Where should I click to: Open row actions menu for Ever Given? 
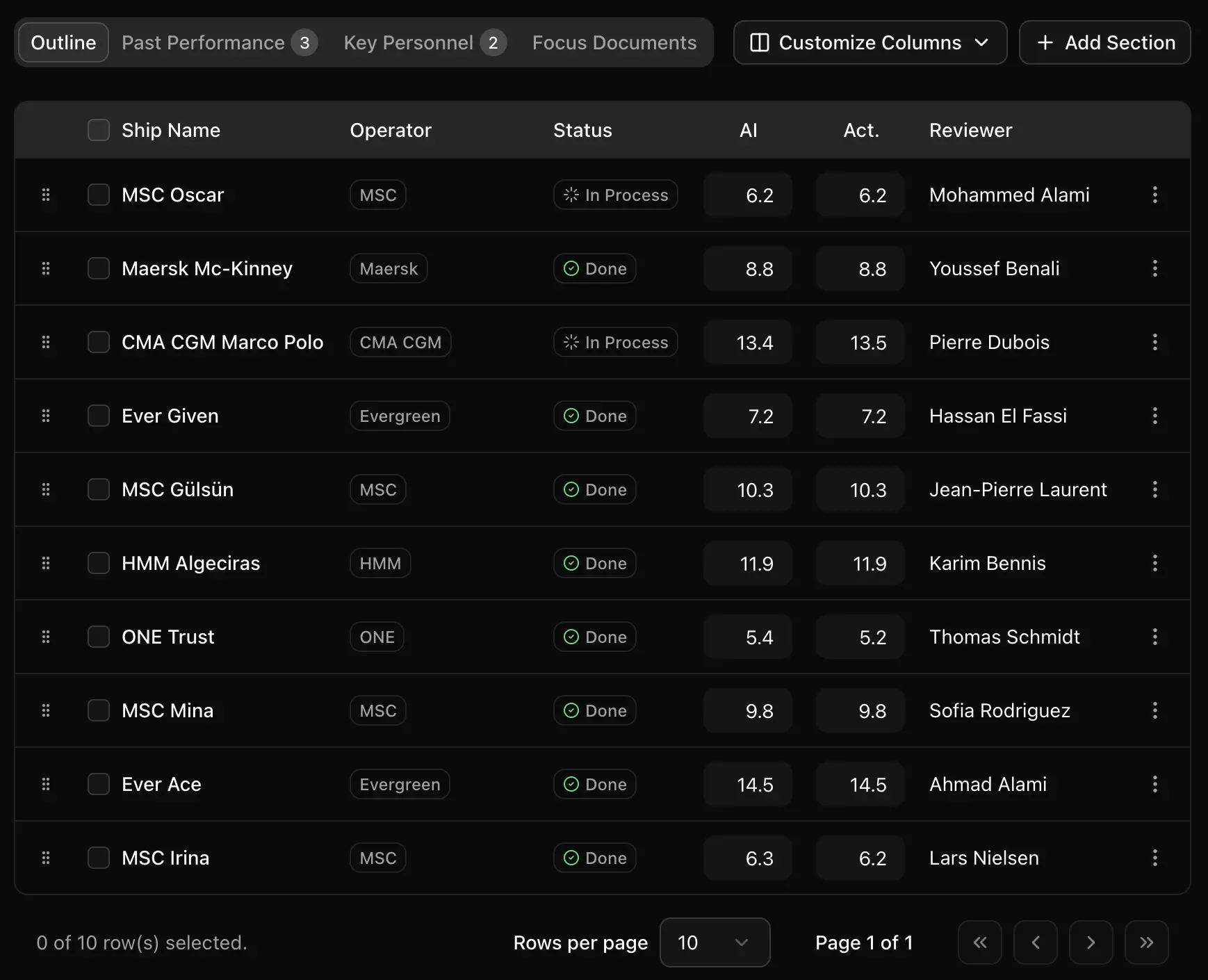(x=1154, y=416)
